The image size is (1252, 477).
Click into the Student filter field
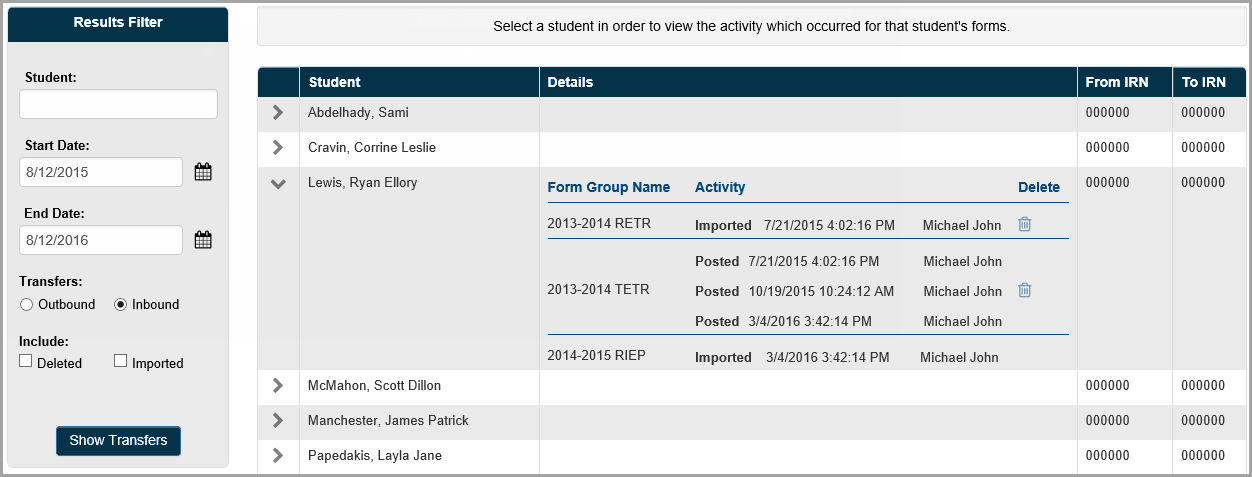coord(118,104)
